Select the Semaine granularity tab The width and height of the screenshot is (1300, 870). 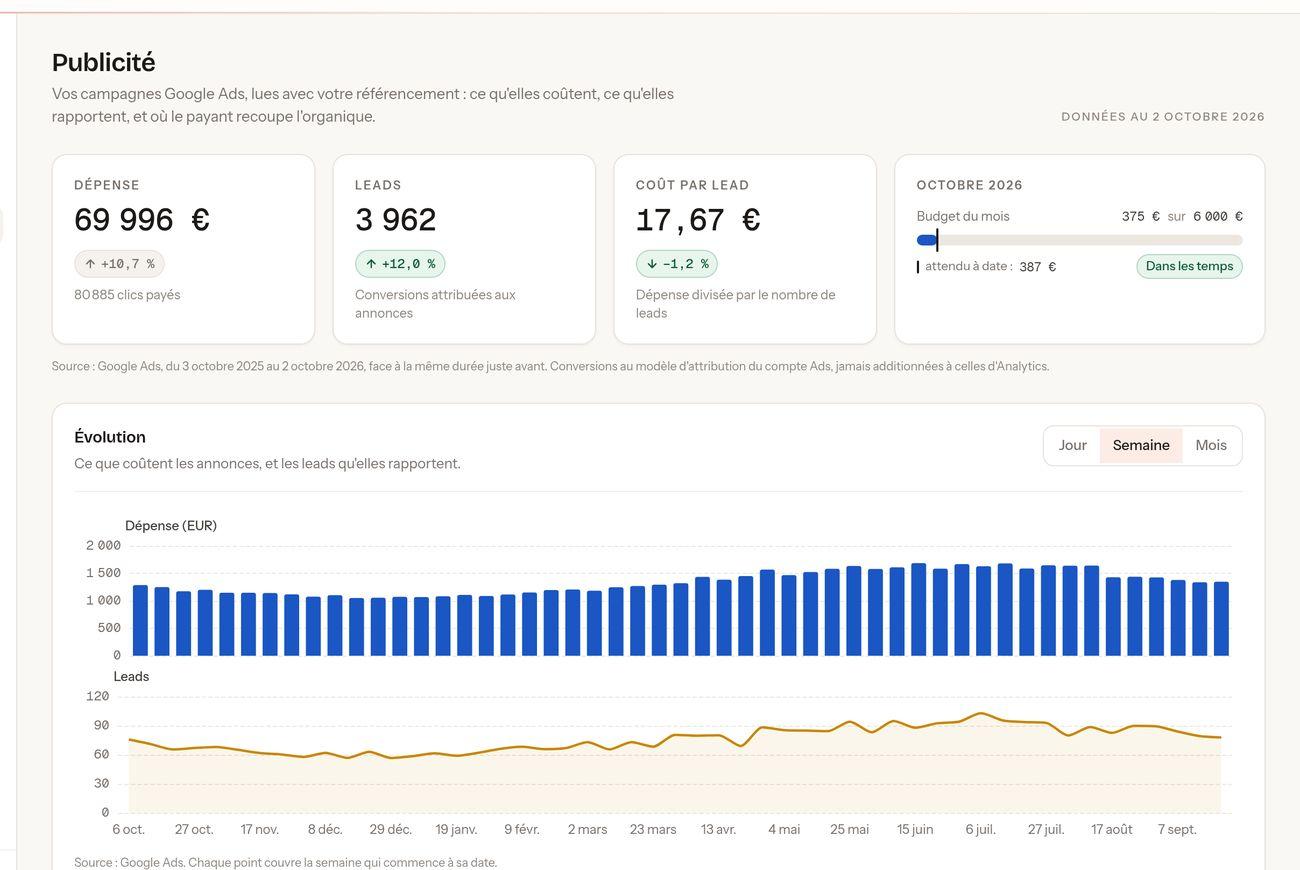tap(1141, 446)
